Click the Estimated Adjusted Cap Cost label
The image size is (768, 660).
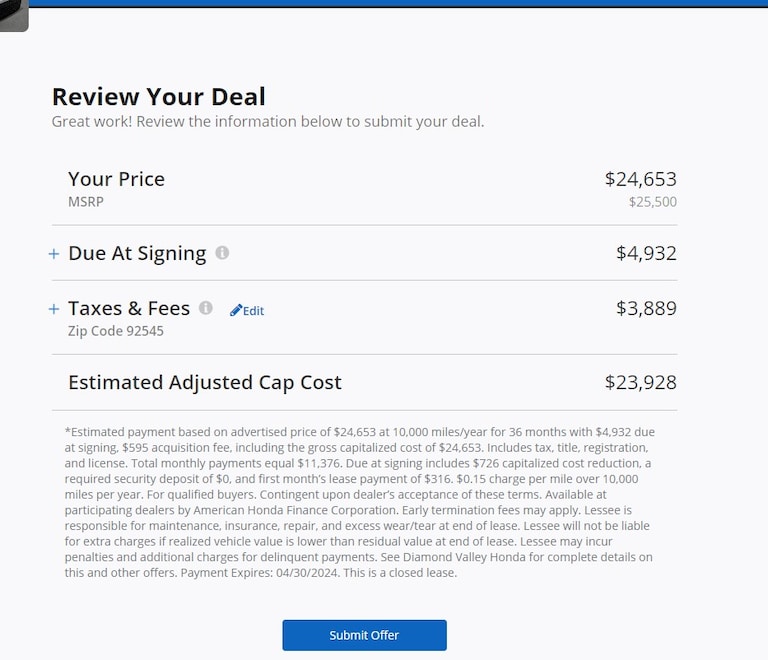point(205,382)
